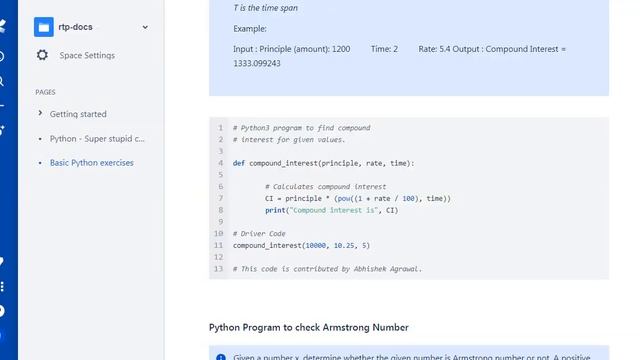This screenshot has width=640, height=360.
Task: Click 'Input : Principle (amount): 1200' text
Action: click(x=291, y=49)
